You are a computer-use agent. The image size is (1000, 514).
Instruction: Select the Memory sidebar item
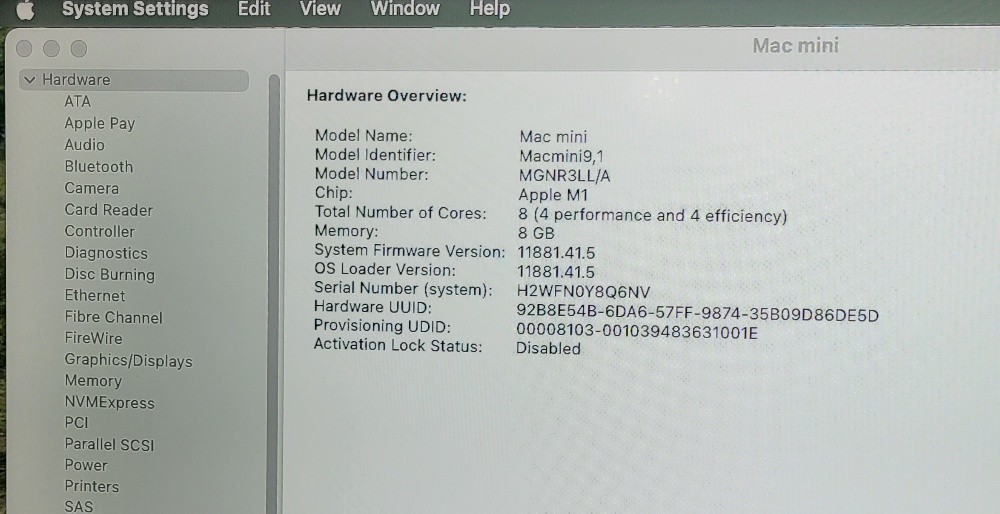tap(93, 381)
